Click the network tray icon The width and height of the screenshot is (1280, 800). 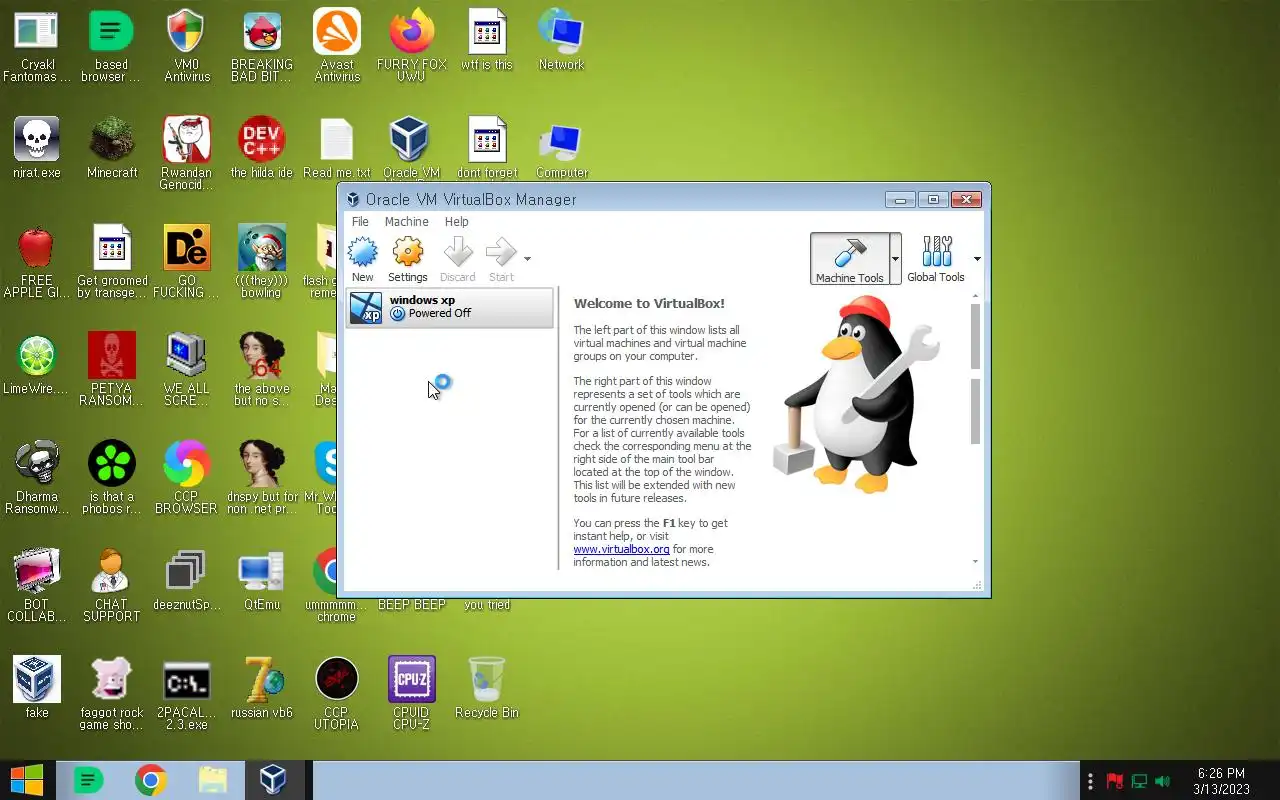pyautogui.click(x=1138, y=781)
